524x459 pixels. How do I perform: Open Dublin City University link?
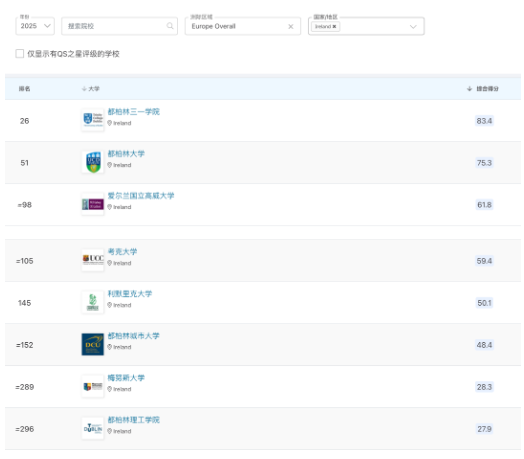(133, 336)
